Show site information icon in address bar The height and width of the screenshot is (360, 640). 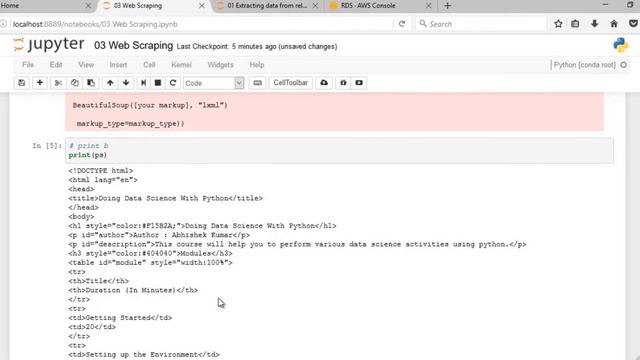click(3, 24)
